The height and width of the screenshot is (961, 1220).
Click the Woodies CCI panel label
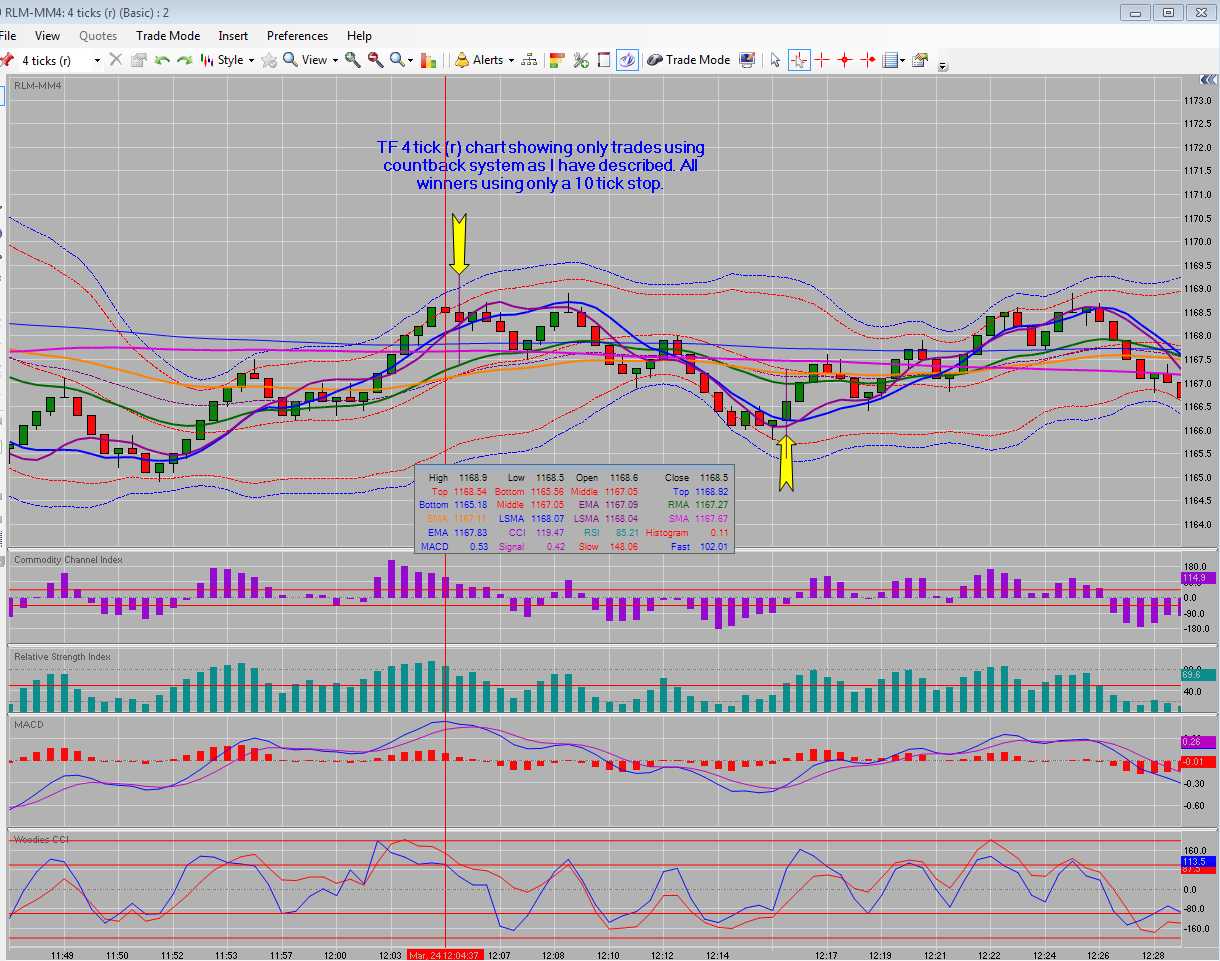[41, 839]
